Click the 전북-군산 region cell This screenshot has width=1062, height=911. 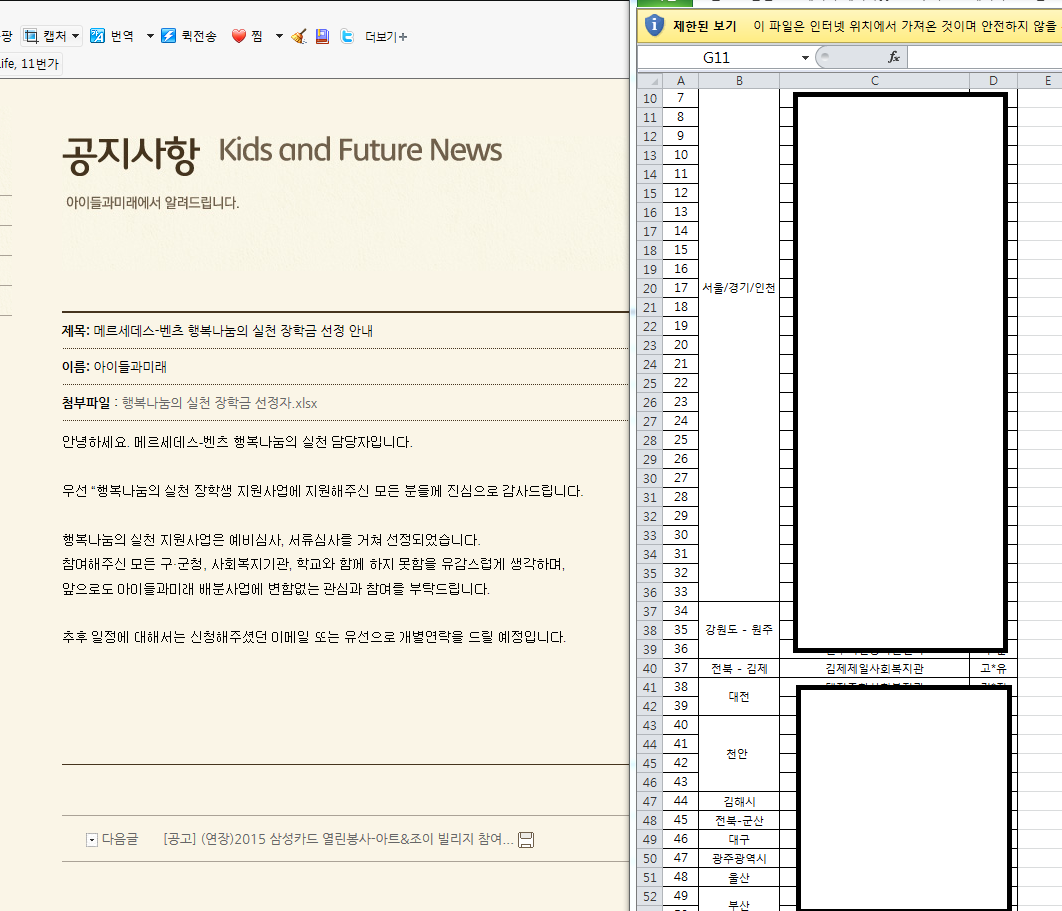tap(739, 820)
